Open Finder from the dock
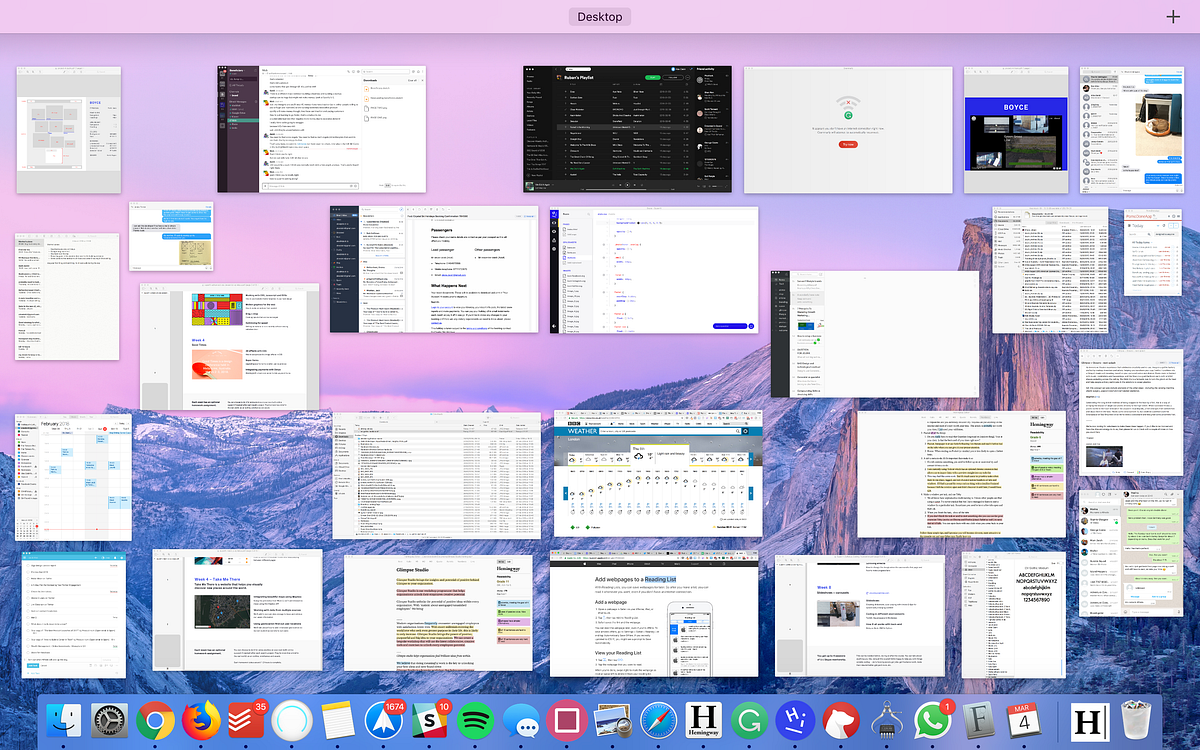The width and height of the screenshot is (1200, 750). (x=62, y=722)
